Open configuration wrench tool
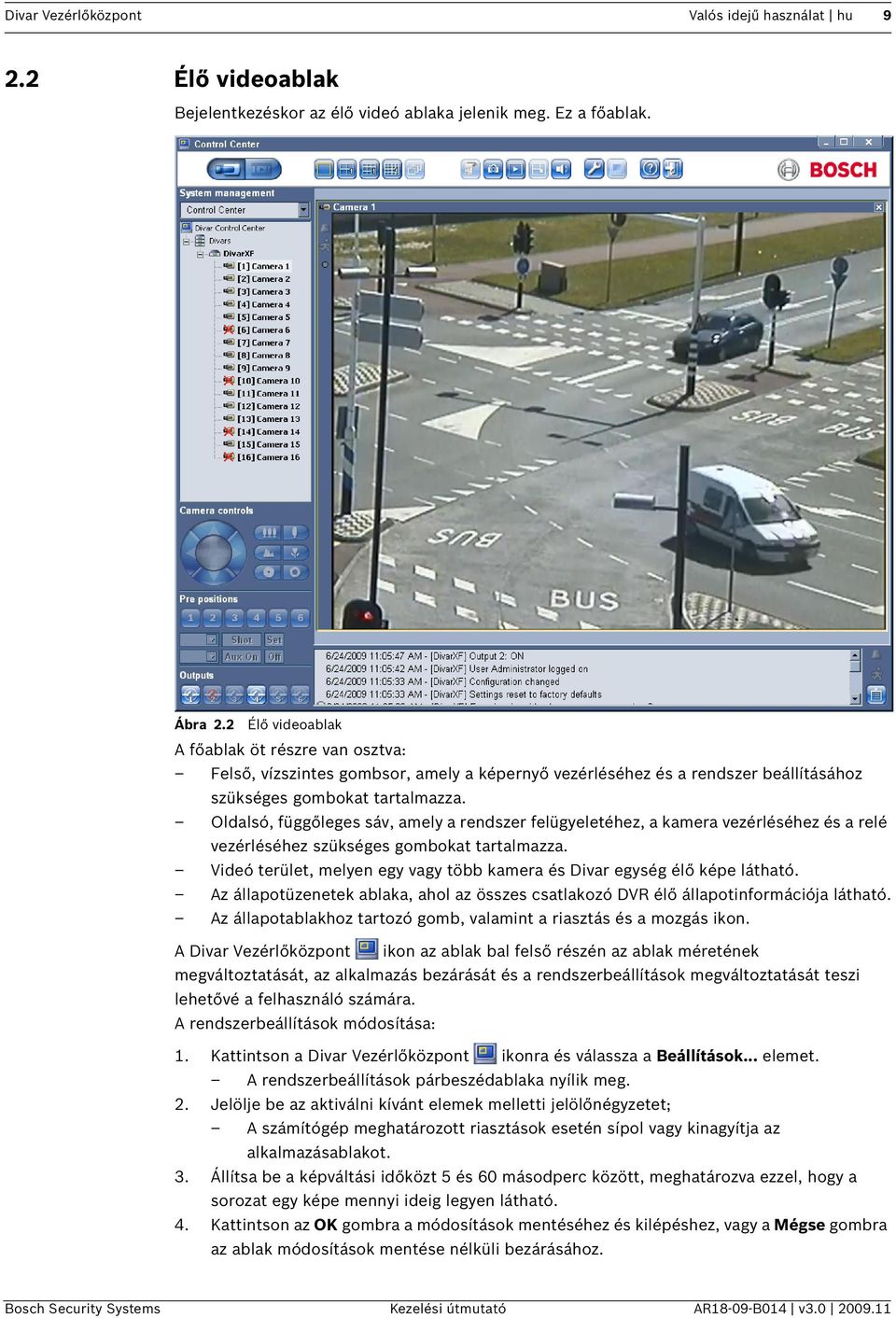 click(x=594, y=169)
